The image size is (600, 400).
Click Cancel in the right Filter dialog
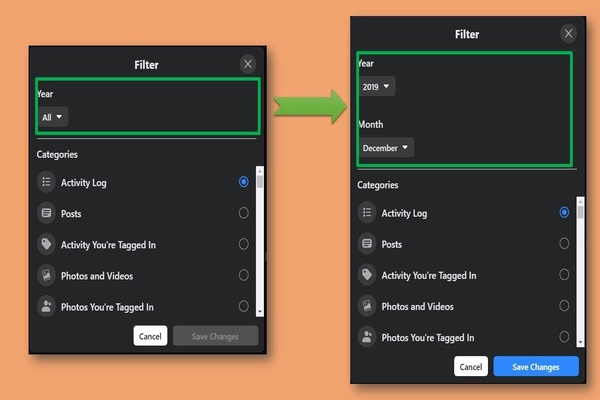point(471,366)
